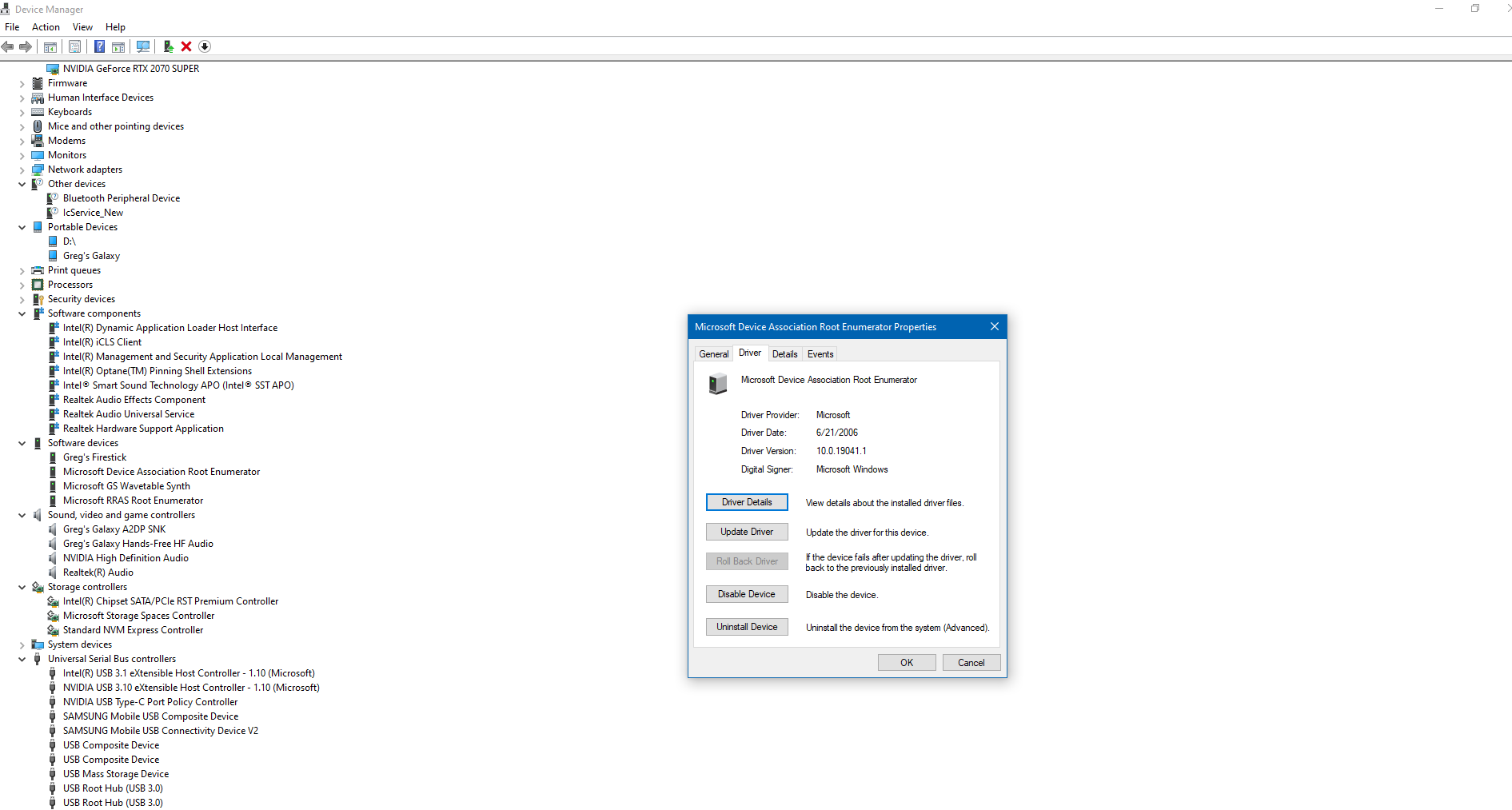Screen dimensions: 1512x810
Task: Collapse the Other devices category
Action: click(x=22, y=184)
